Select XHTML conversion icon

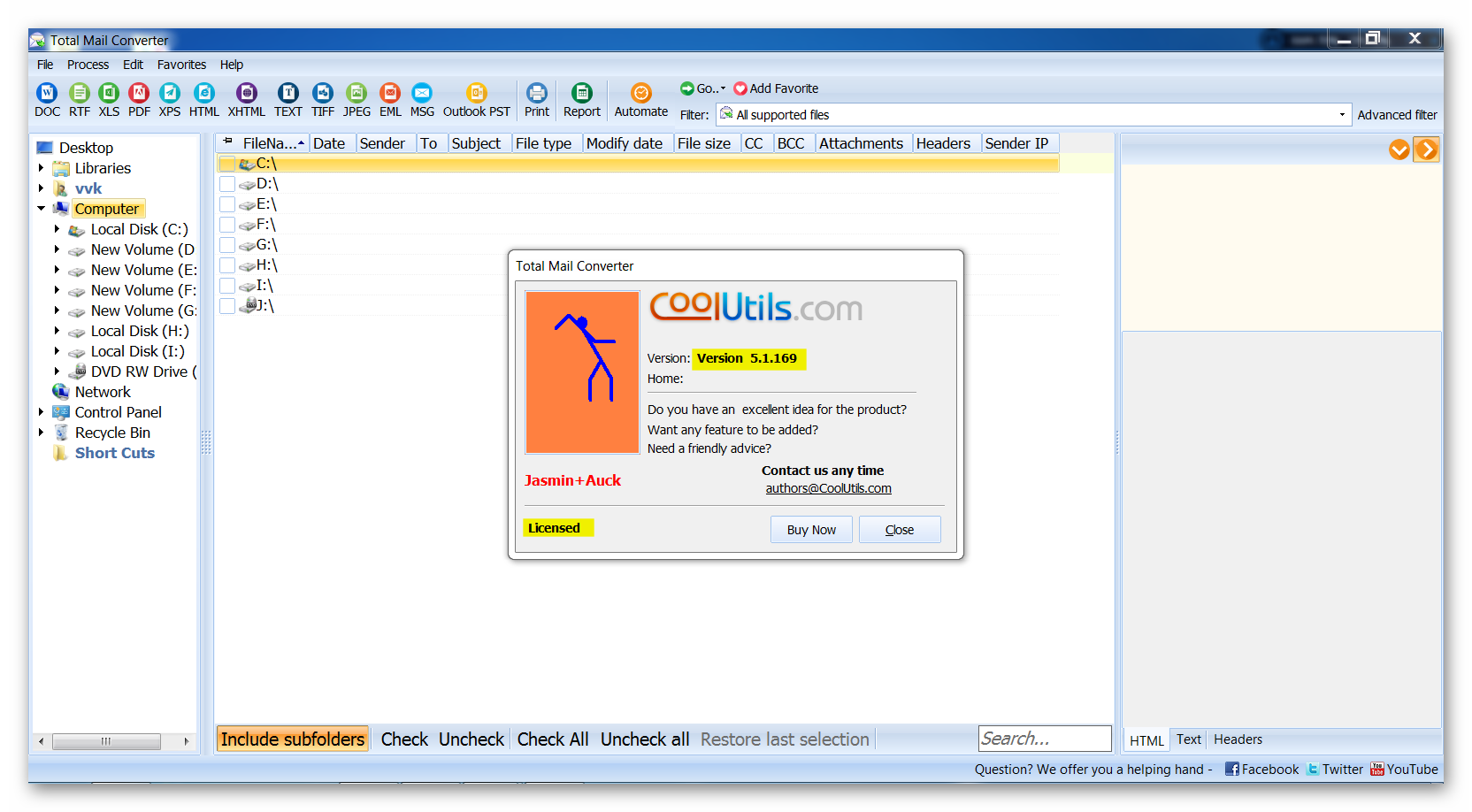click(x=246, y=99)
